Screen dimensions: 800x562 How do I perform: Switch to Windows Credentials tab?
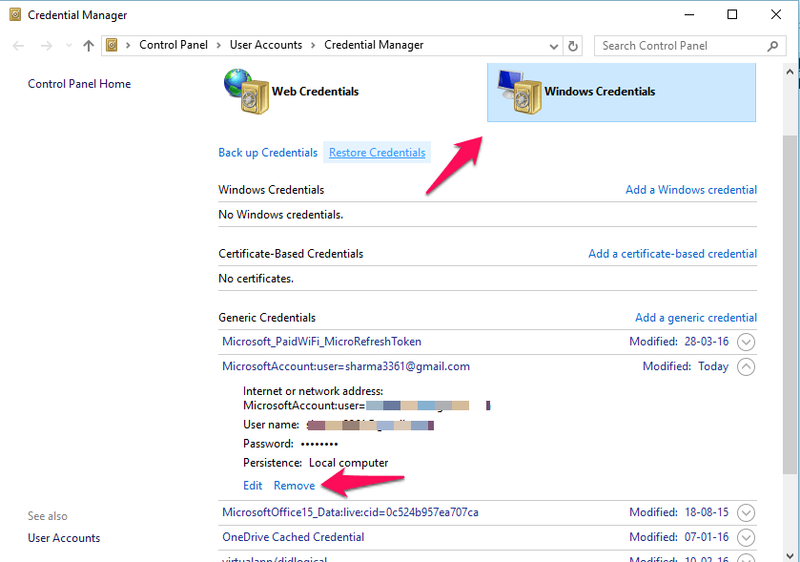621,92
